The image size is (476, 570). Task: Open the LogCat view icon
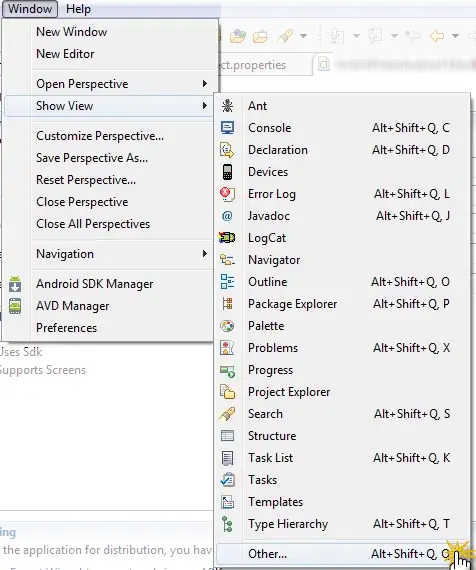click(x=227, y=238)
